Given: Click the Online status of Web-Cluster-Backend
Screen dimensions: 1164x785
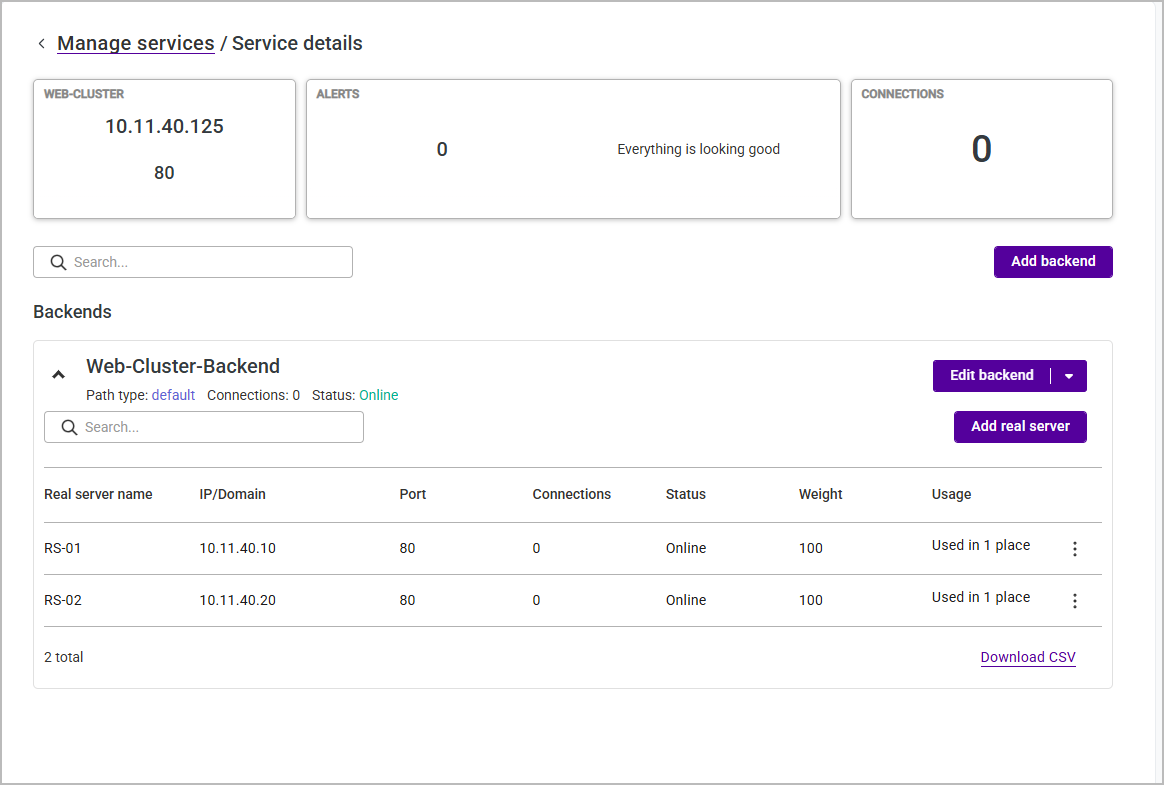Looking at the screenshot, I should [x=379, y=395].
